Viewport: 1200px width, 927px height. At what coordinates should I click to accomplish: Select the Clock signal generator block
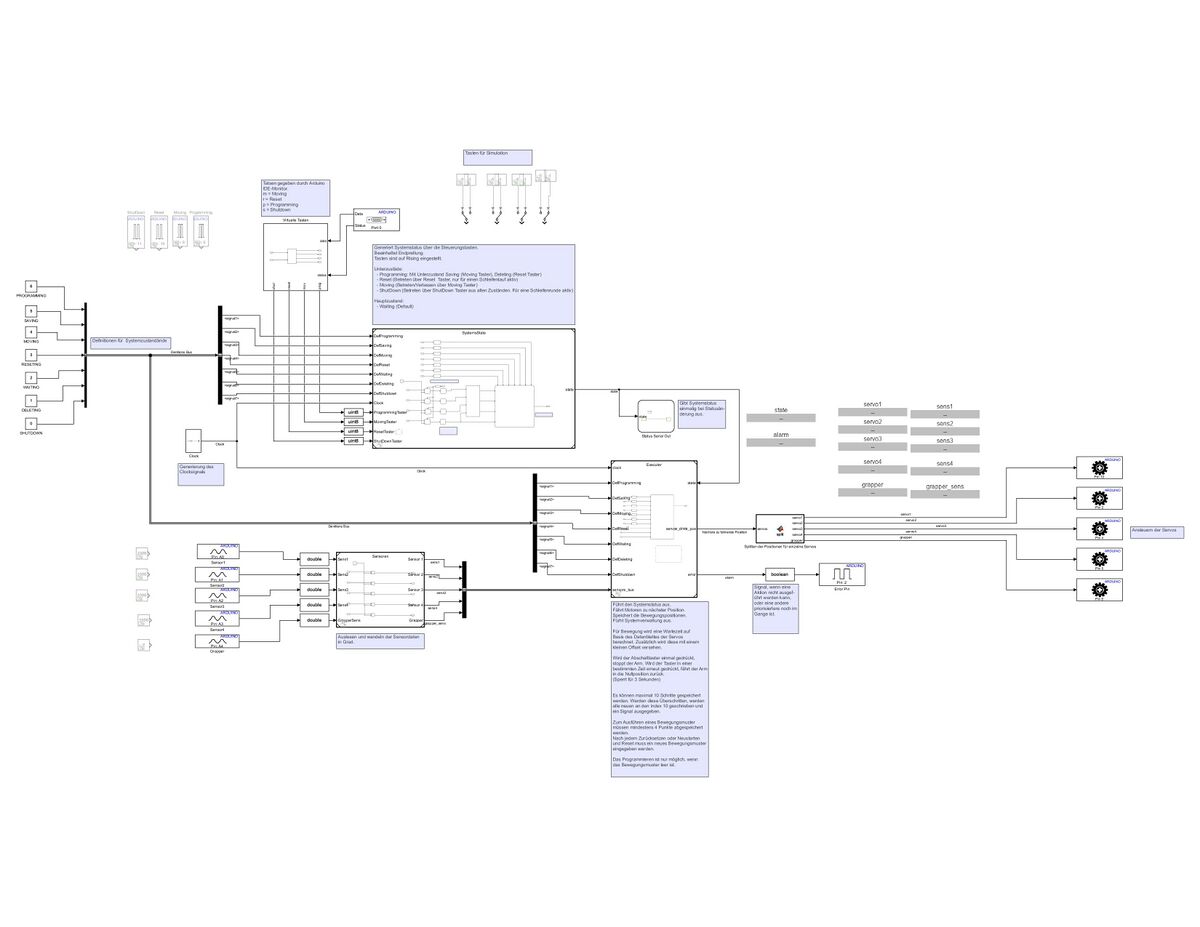click(x=194, y=440)
